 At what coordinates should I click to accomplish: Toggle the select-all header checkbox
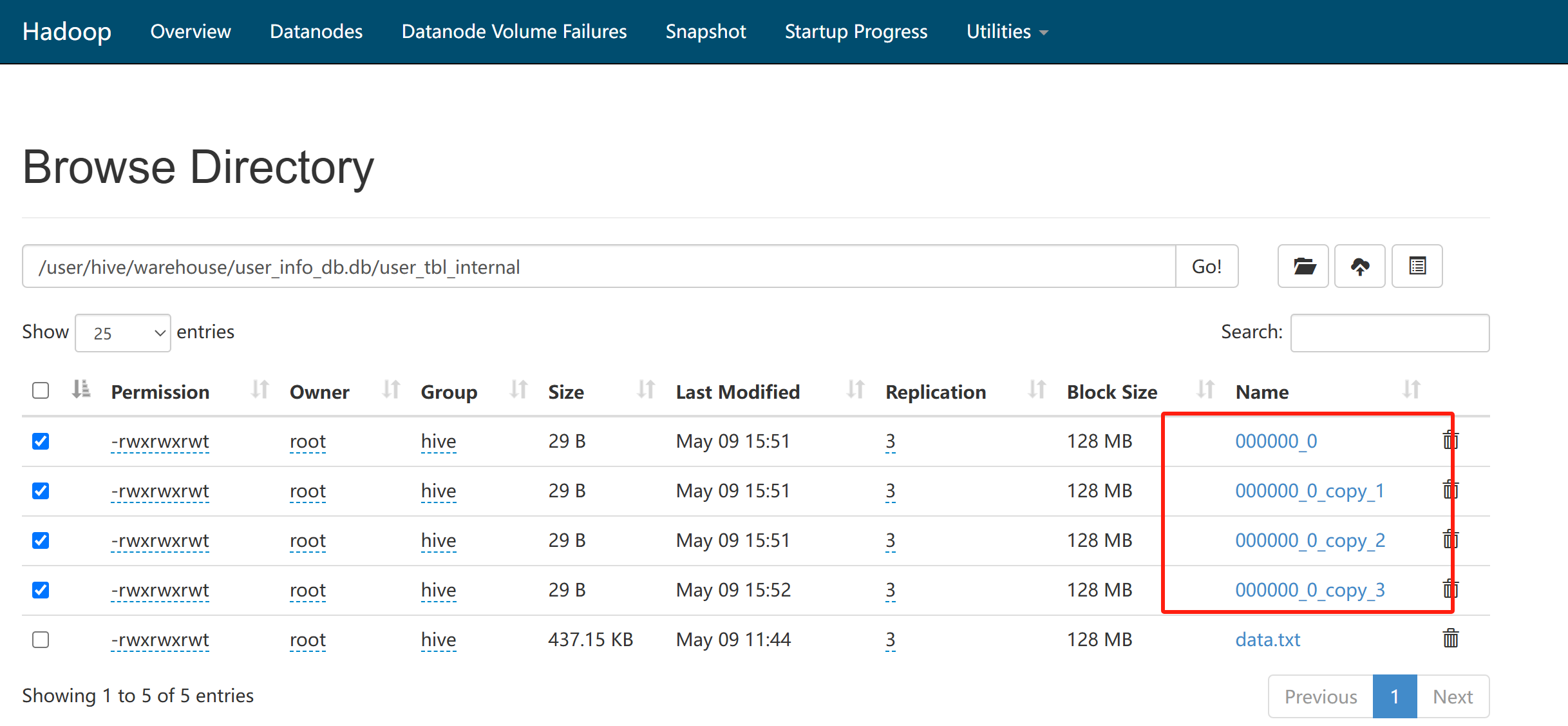coord(41,390)
